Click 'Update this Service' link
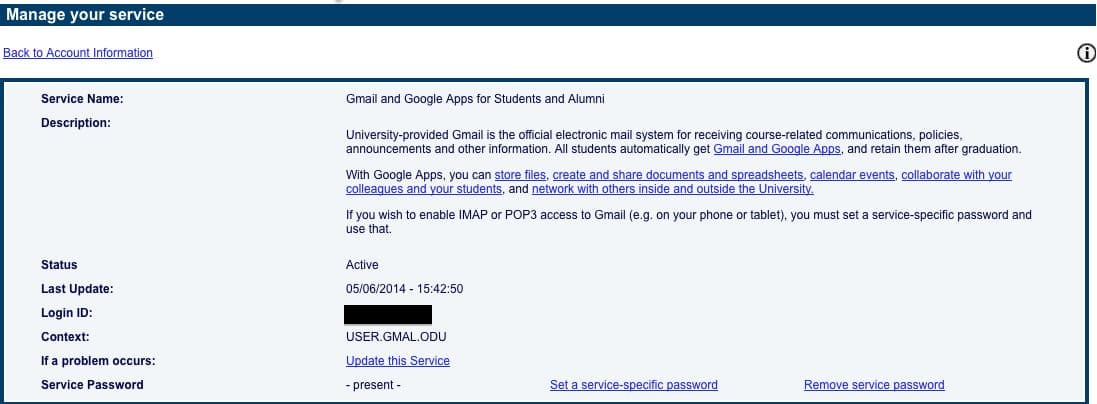This screenshot has width=1097, height=404. tap(398, 361)
